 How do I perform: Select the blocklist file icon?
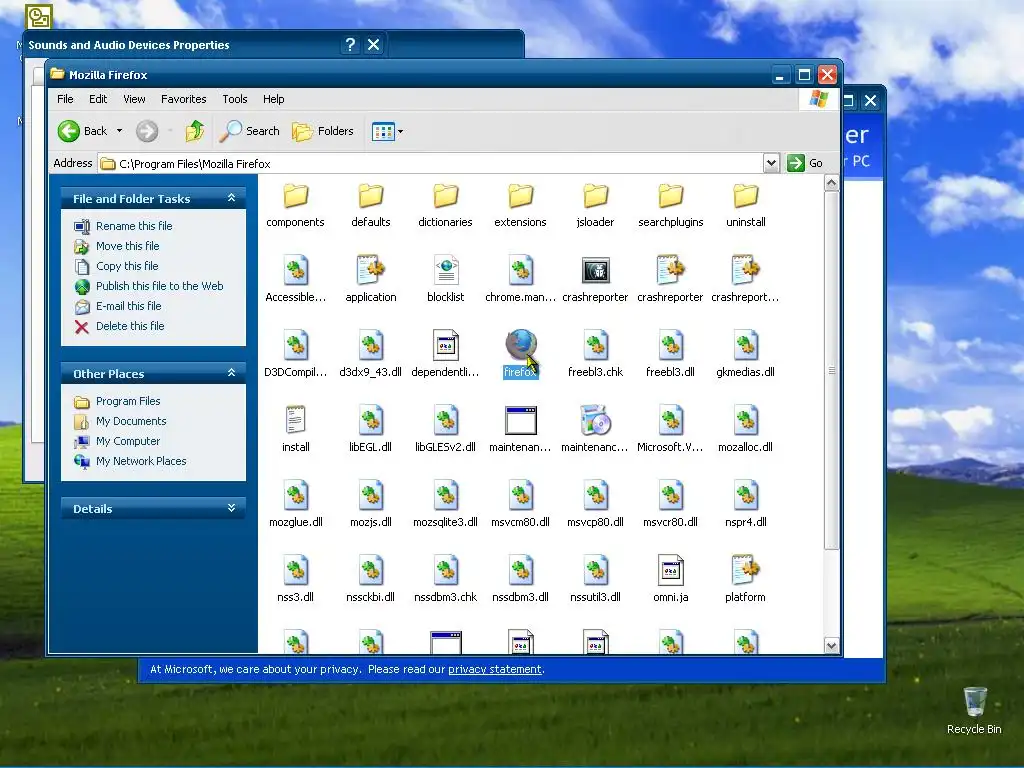tap(445, 270)
